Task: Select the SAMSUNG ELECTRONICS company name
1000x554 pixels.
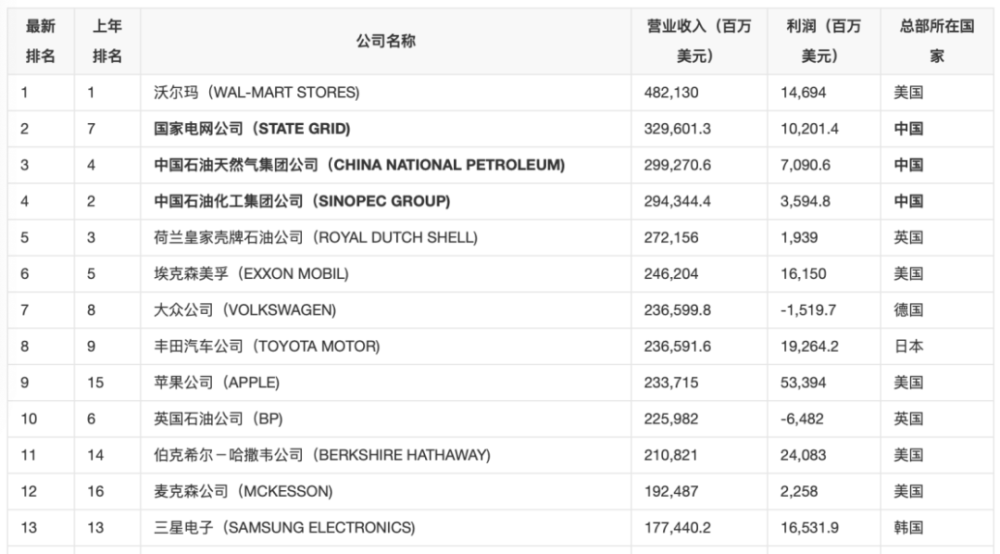Action: click(284, 528)
